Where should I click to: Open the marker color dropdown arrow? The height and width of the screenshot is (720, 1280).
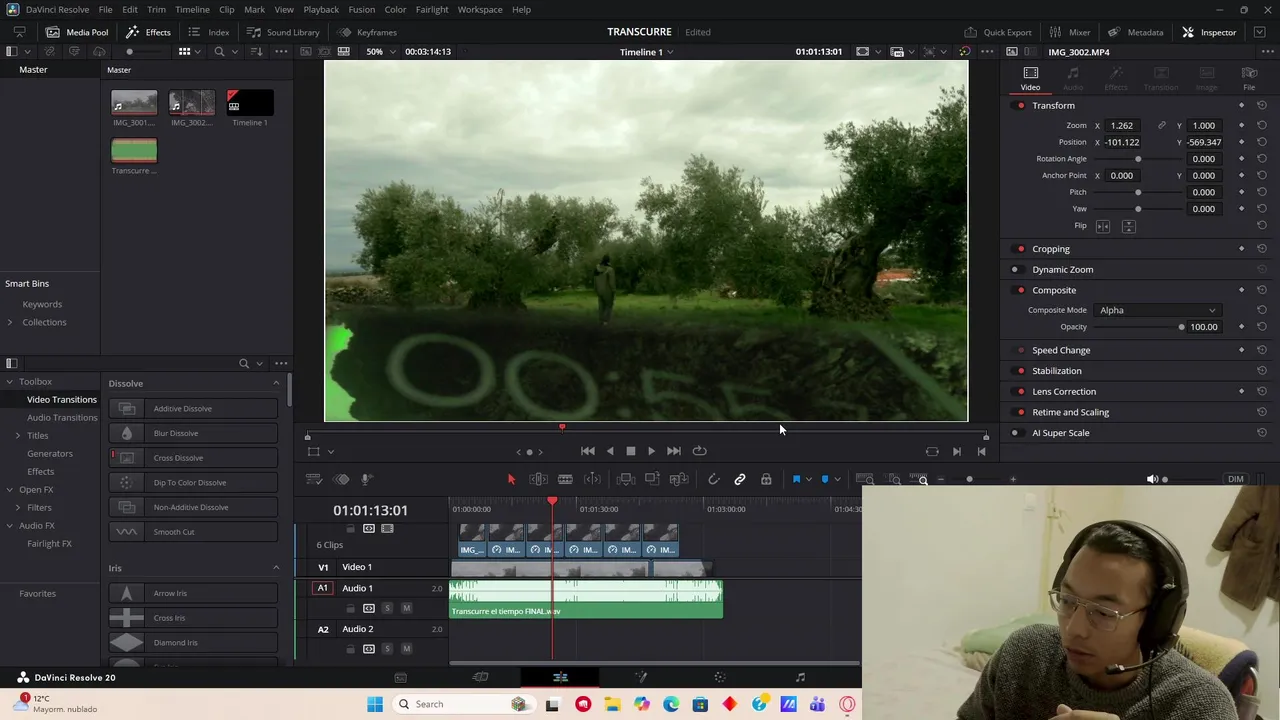click(837, 480)
